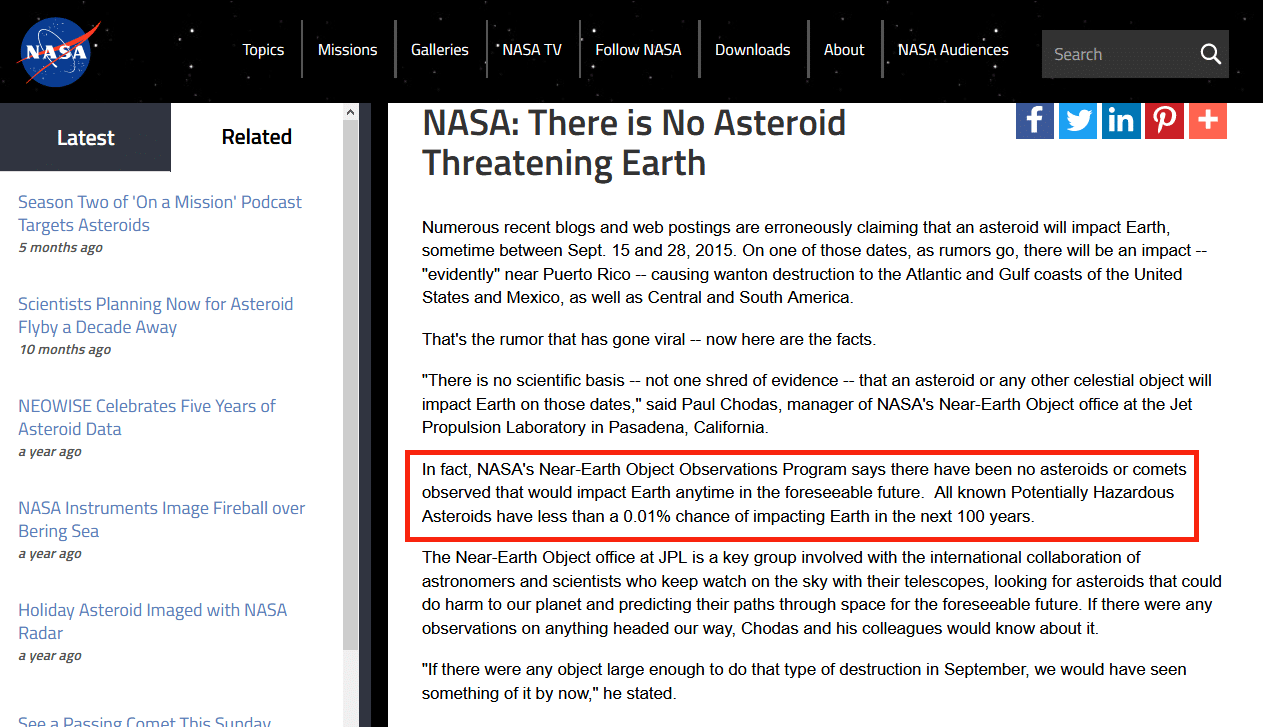The height and width of the screenshot is (727, 1263).
Task: Go to NASA TV
Action: click(531, 50)
